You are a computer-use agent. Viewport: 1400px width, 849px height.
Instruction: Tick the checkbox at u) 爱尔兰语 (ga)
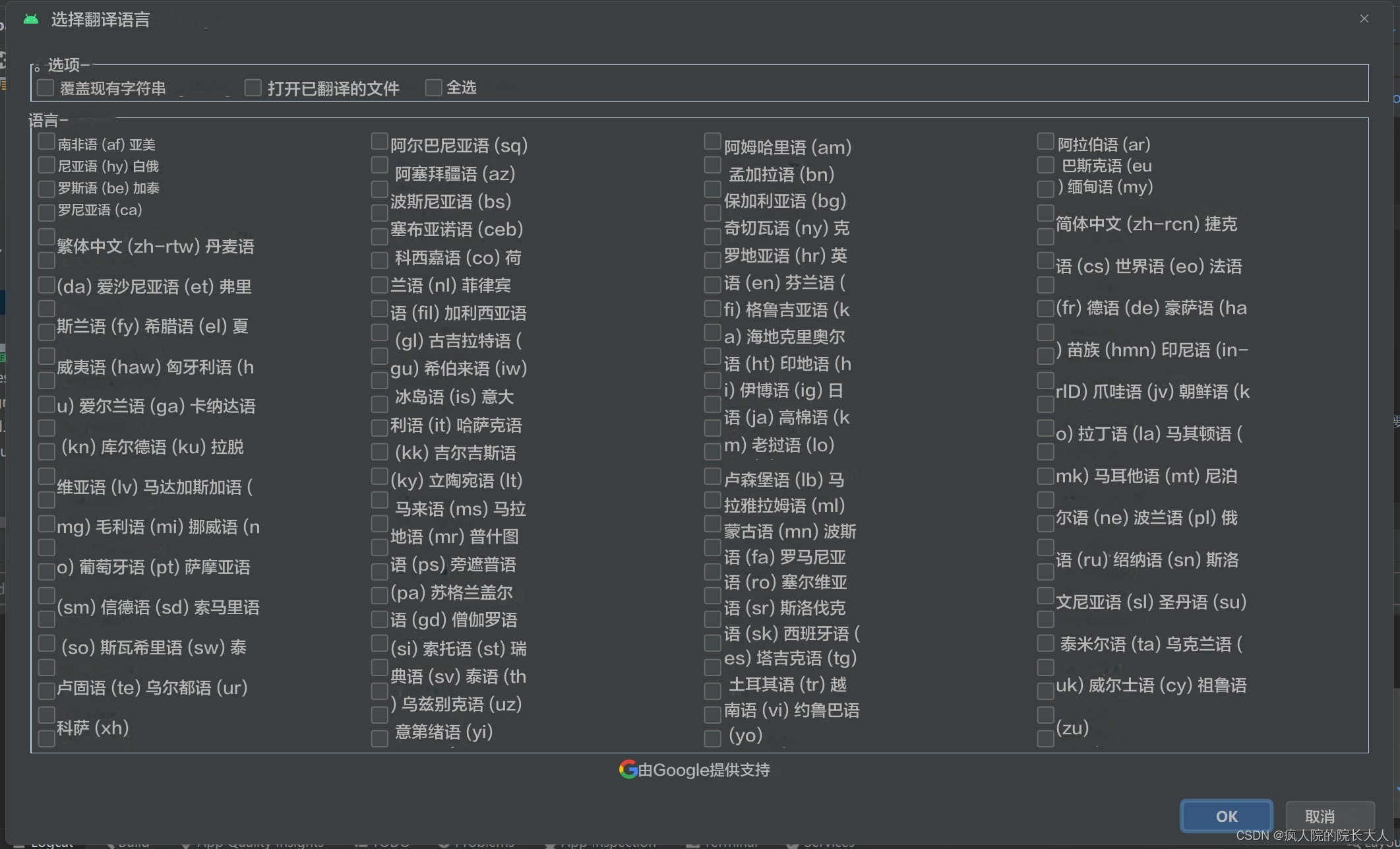point(46,404)
